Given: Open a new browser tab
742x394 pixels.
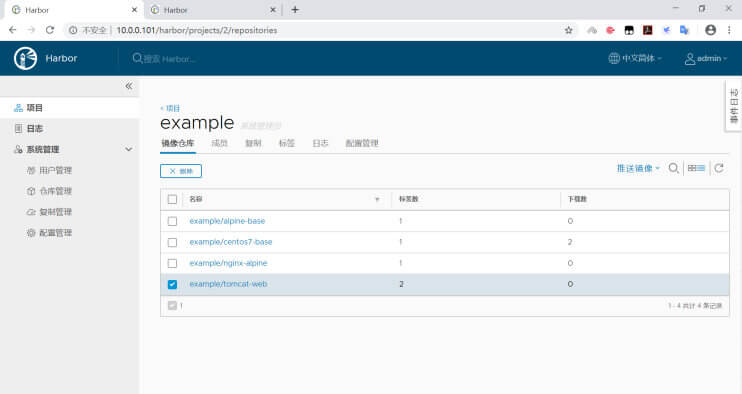Looking at the screenshot, I should (x=295, y=9).
